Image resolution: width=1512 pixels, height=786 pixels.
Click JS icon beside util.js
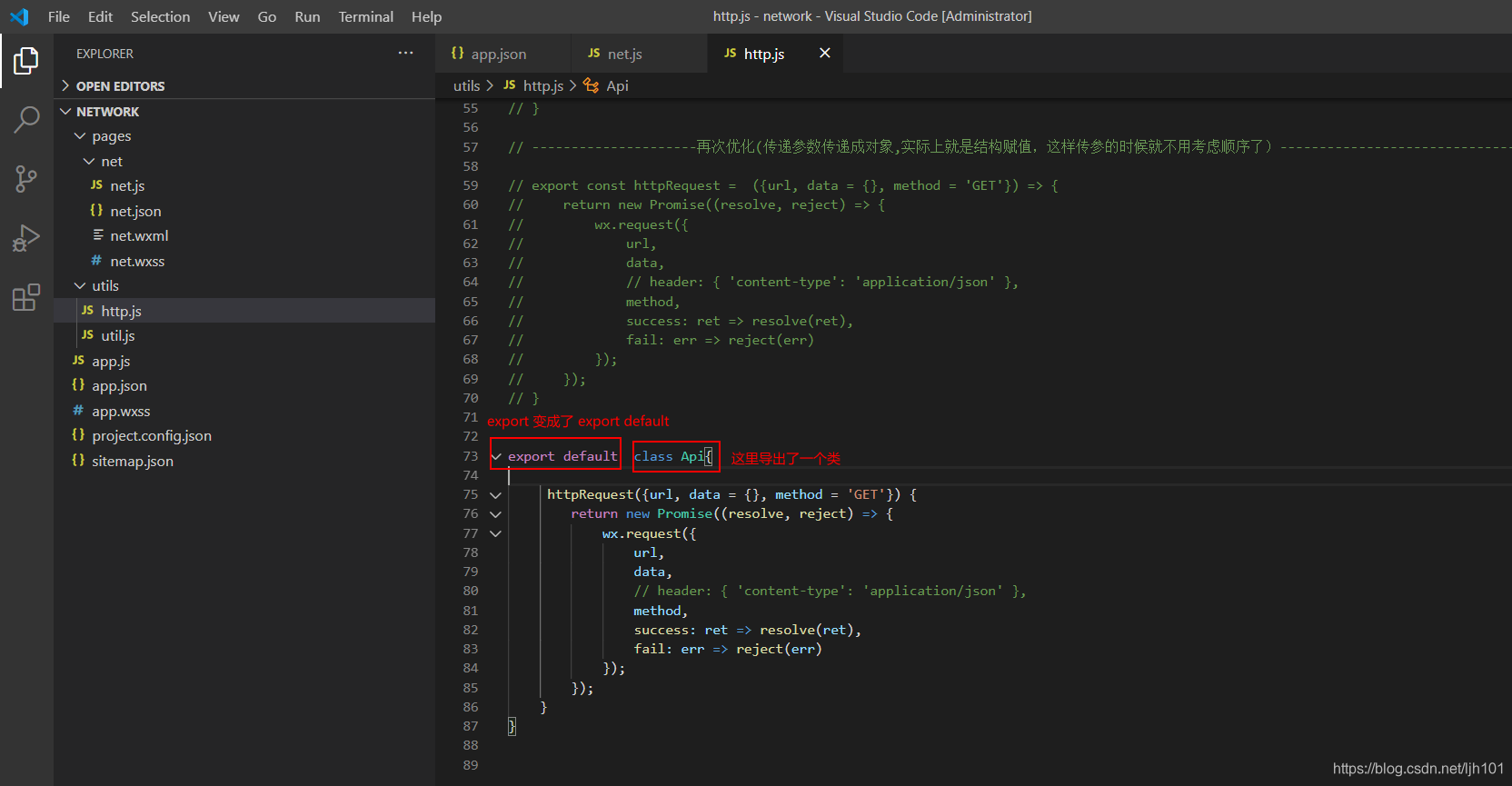tap(88, 335)
